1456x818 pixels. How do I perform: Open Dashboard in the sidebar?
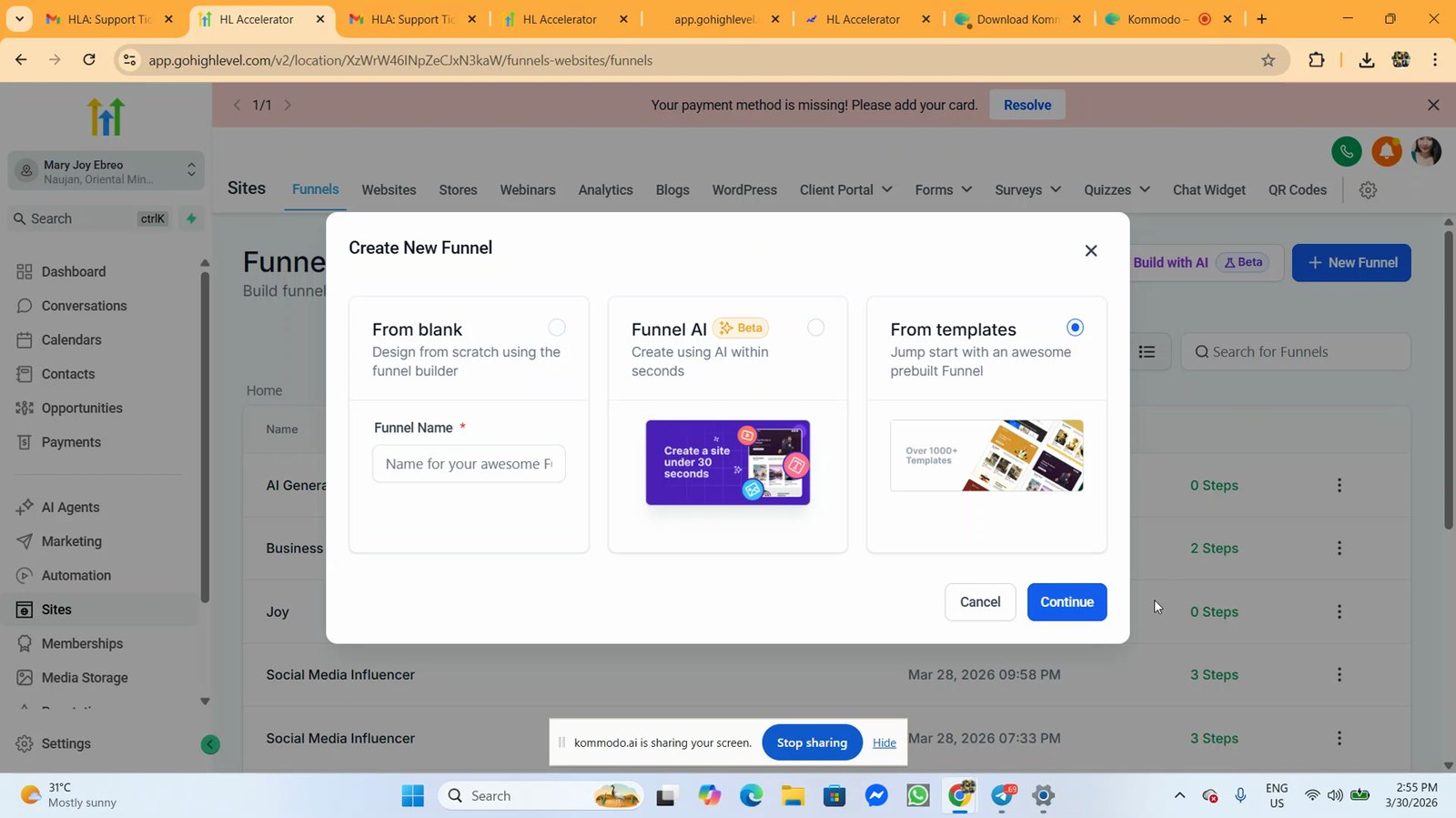[x=74, y=272]
